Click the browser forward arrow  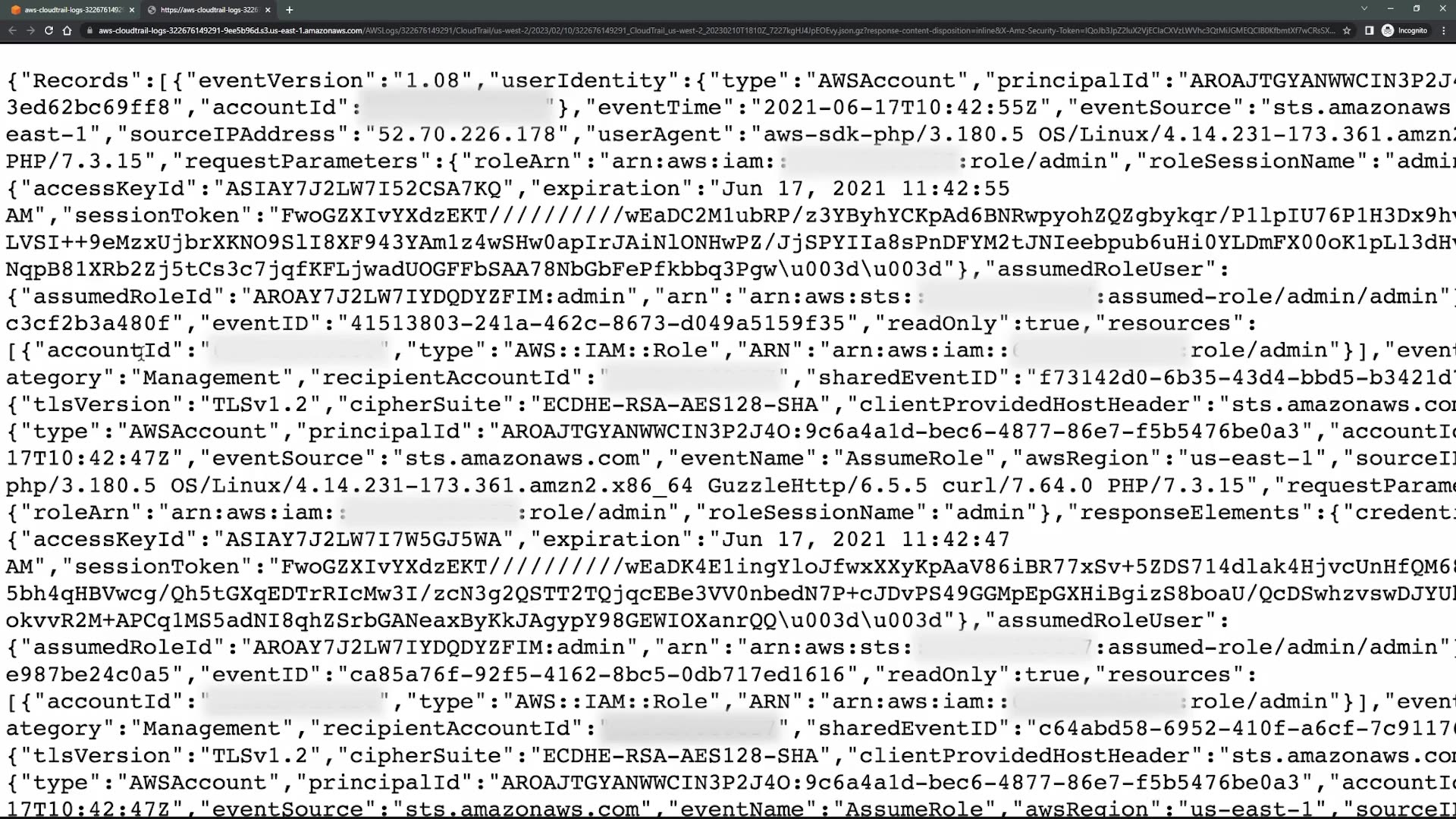30,30
